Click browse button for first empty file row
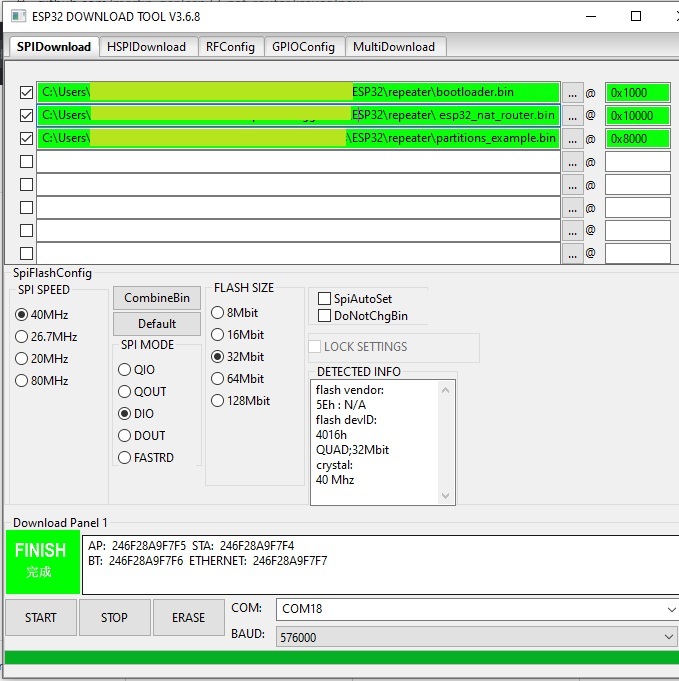679x681 pixels. pos(572,162)
